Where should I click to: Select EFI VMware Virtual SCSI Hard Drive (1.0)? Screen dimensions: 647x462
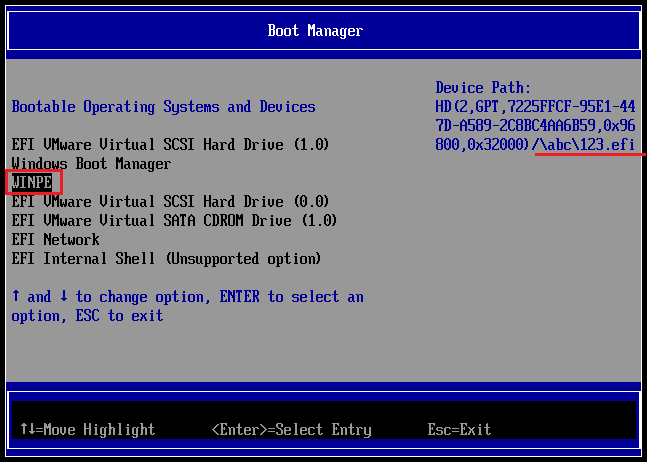[170, 145]
